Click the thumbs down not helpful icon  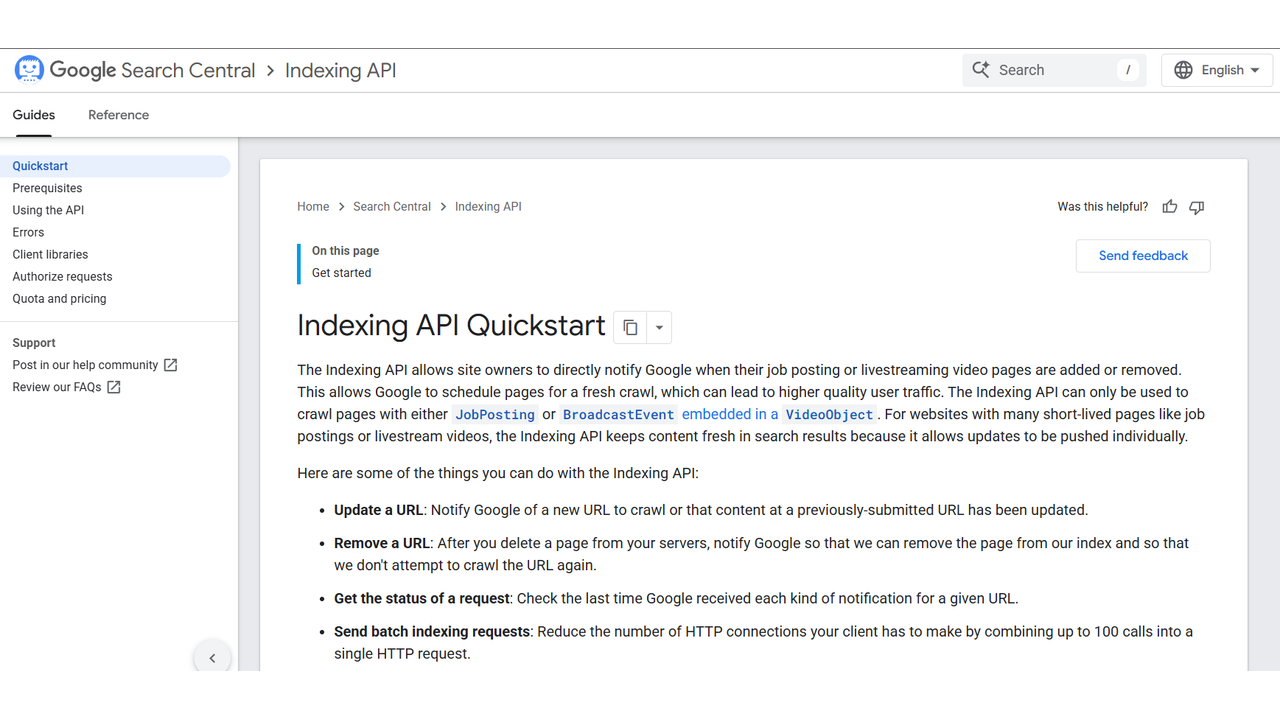pos(1197,207)
